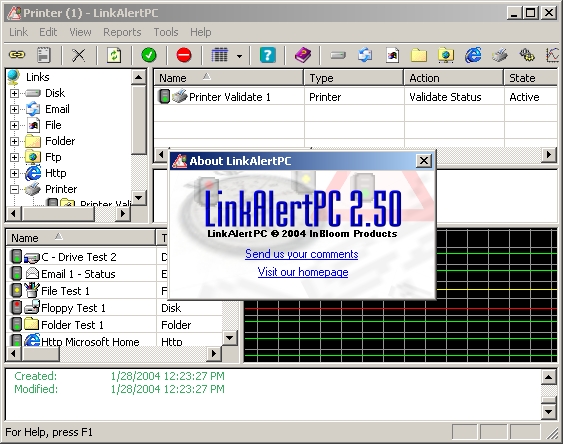This screenshot has height=444, width=563.
Task: Click the bottom list scroll right arrow
Action: click(214, 354)
